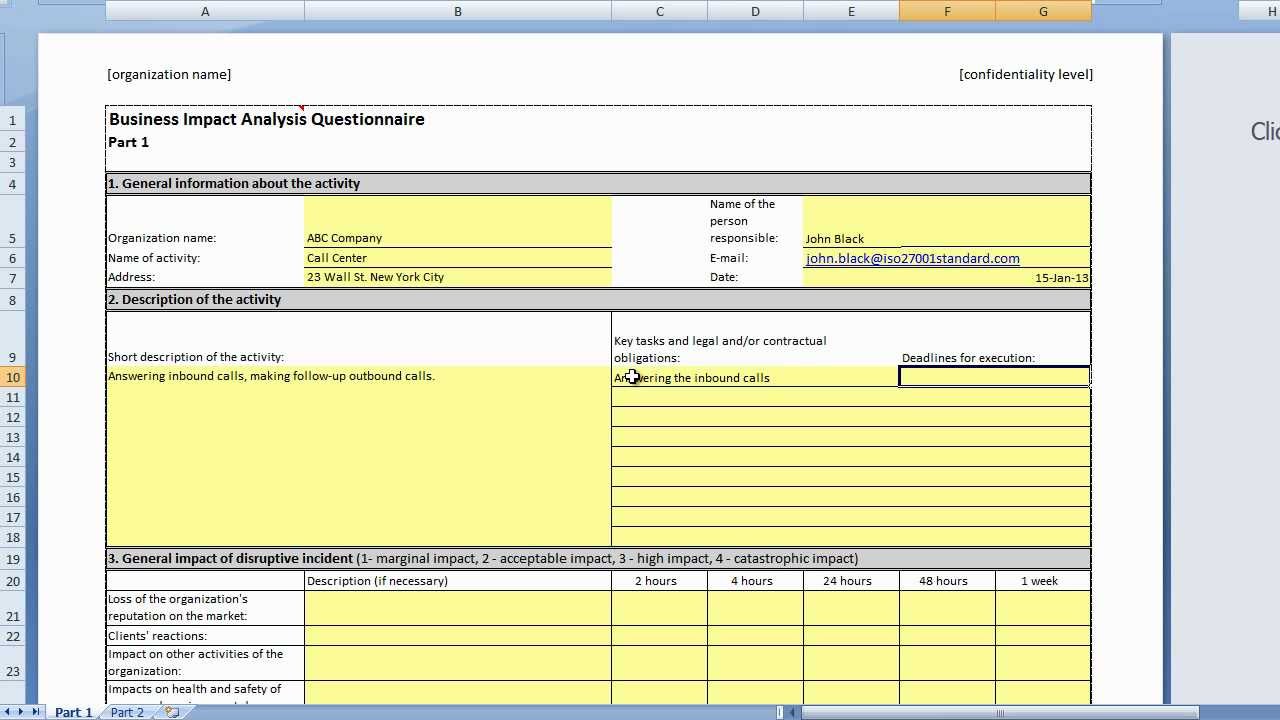Click the left scroll arrow beside the scrollbar
The height and width of the screenshot is (720, 1280).
point(792,712)
